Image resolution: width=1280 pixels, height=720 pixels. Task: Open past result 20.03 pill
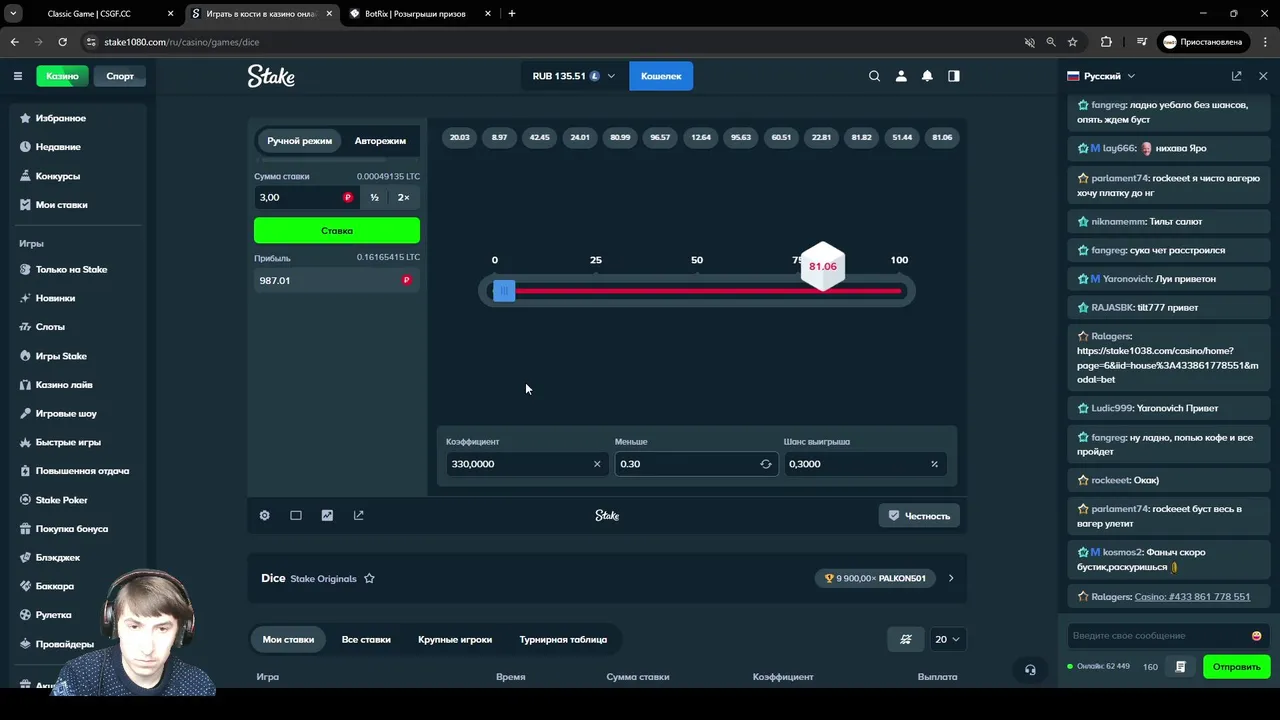(x=460, y=137)
